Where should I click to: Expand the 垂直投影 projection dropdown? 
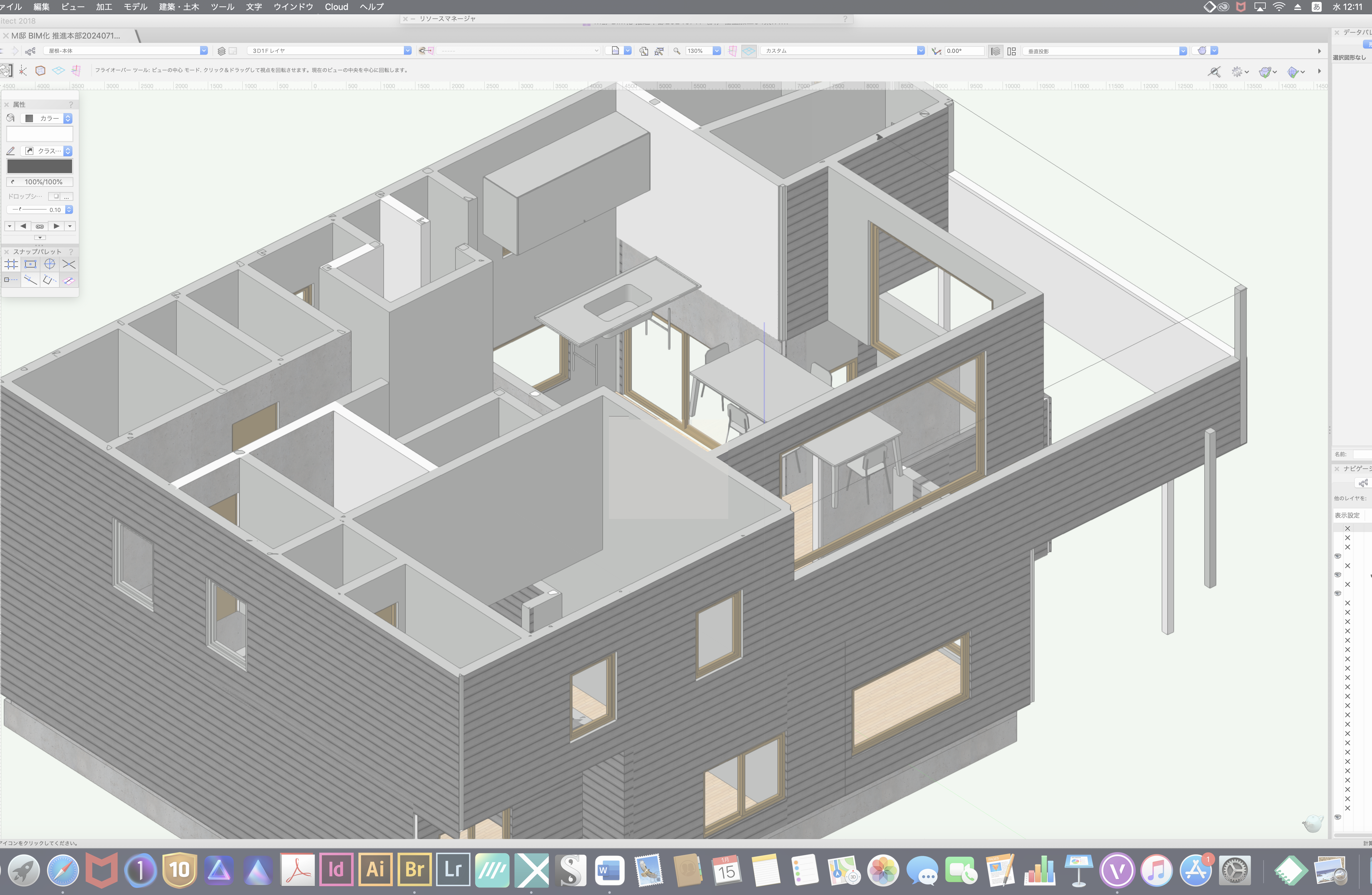[1182, 51]
